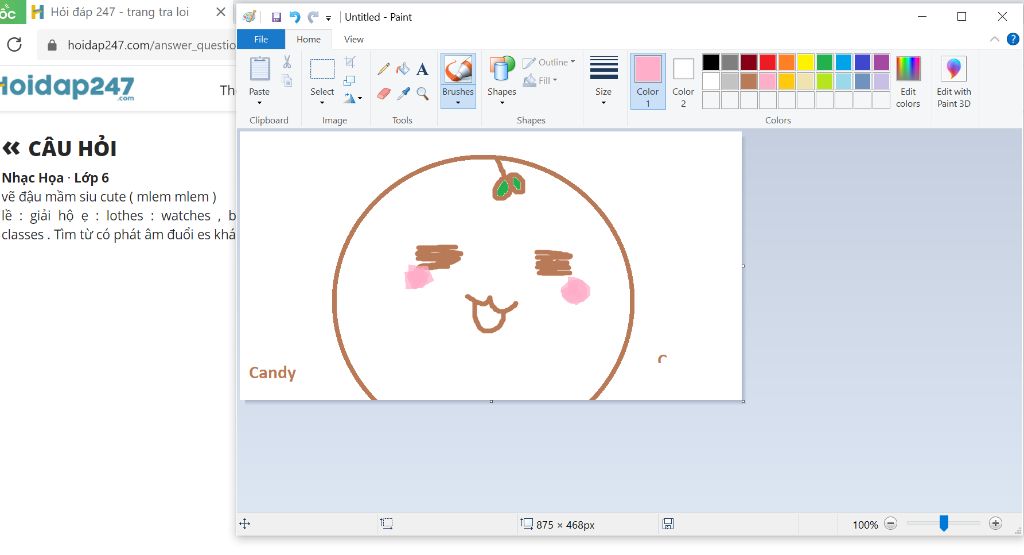This screenshot has height=555, width=1024.
Task: Collapse the ribbon with the chevron
Action: [995, 39]
